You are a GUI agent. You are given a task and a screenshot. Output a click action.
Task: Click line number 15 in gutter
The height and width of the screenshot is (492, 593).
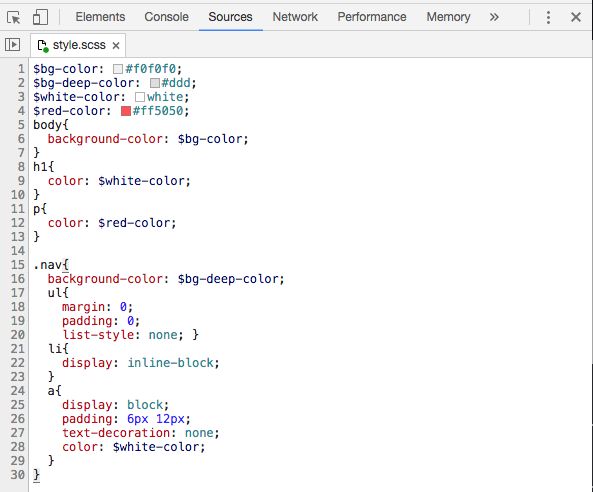pos(18,265)
